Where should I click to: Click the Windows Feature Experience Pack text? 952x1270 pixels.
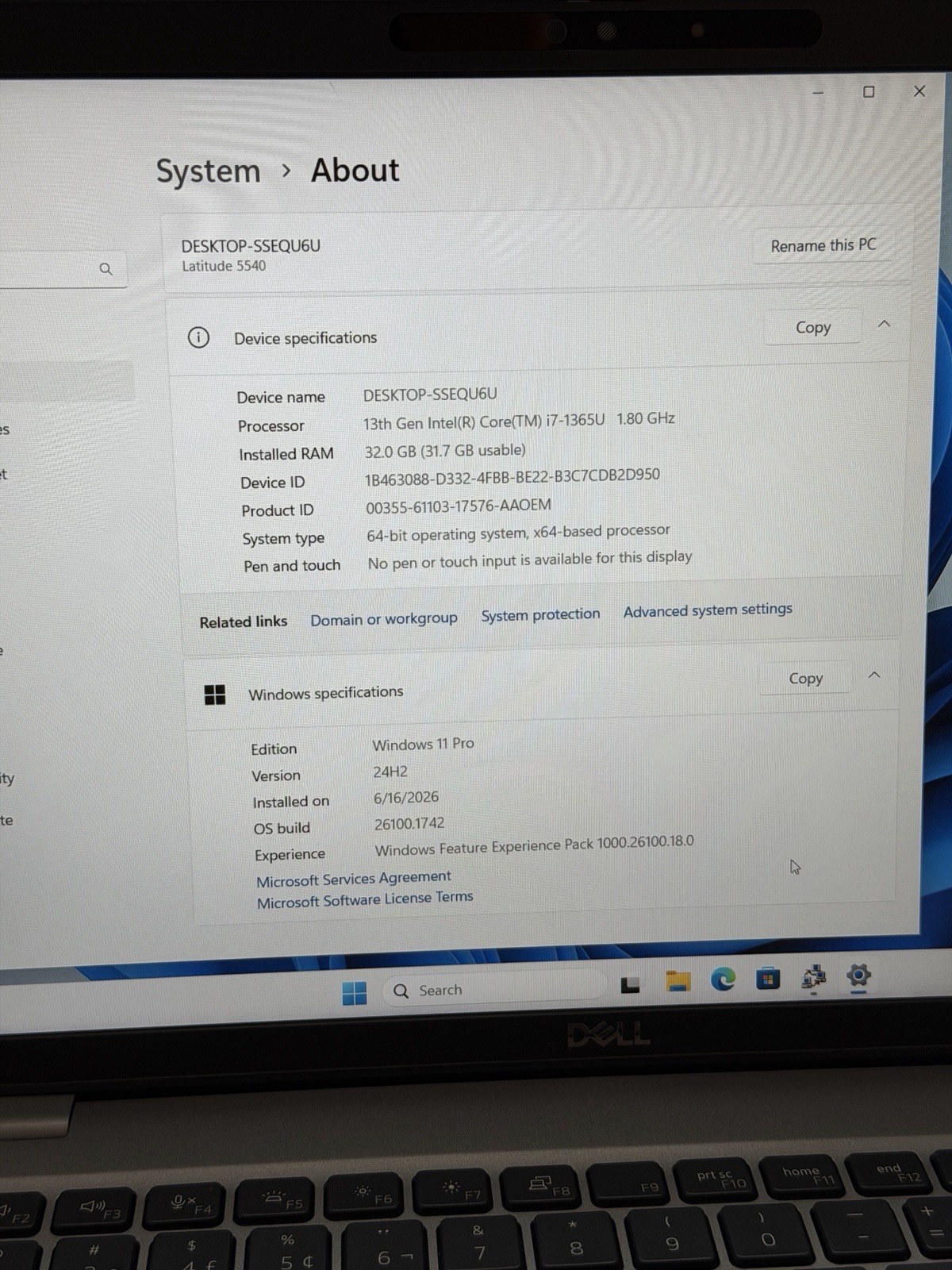[x=534, y=845]
